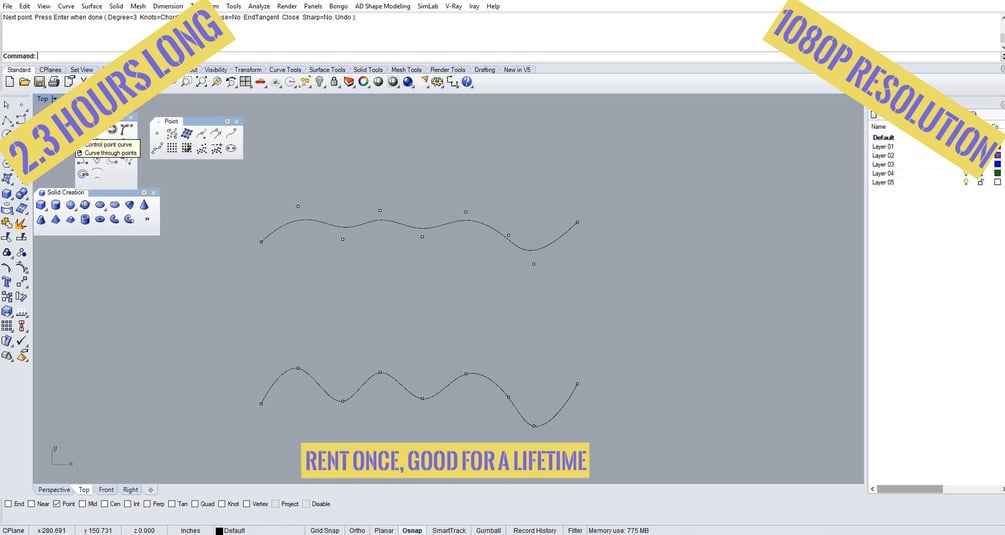Enable the End osnap checkbox
This screenshot has width=1005, height=535.
tap(8, 504)
